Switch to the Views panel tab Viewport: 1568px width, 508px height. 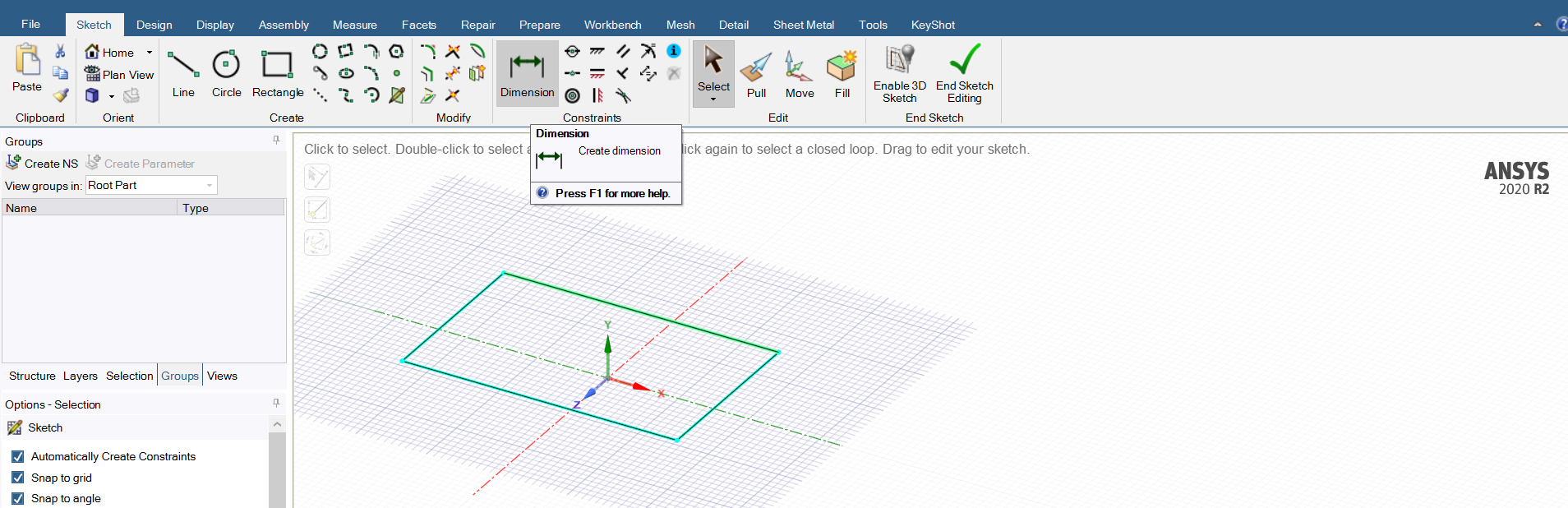222,376
